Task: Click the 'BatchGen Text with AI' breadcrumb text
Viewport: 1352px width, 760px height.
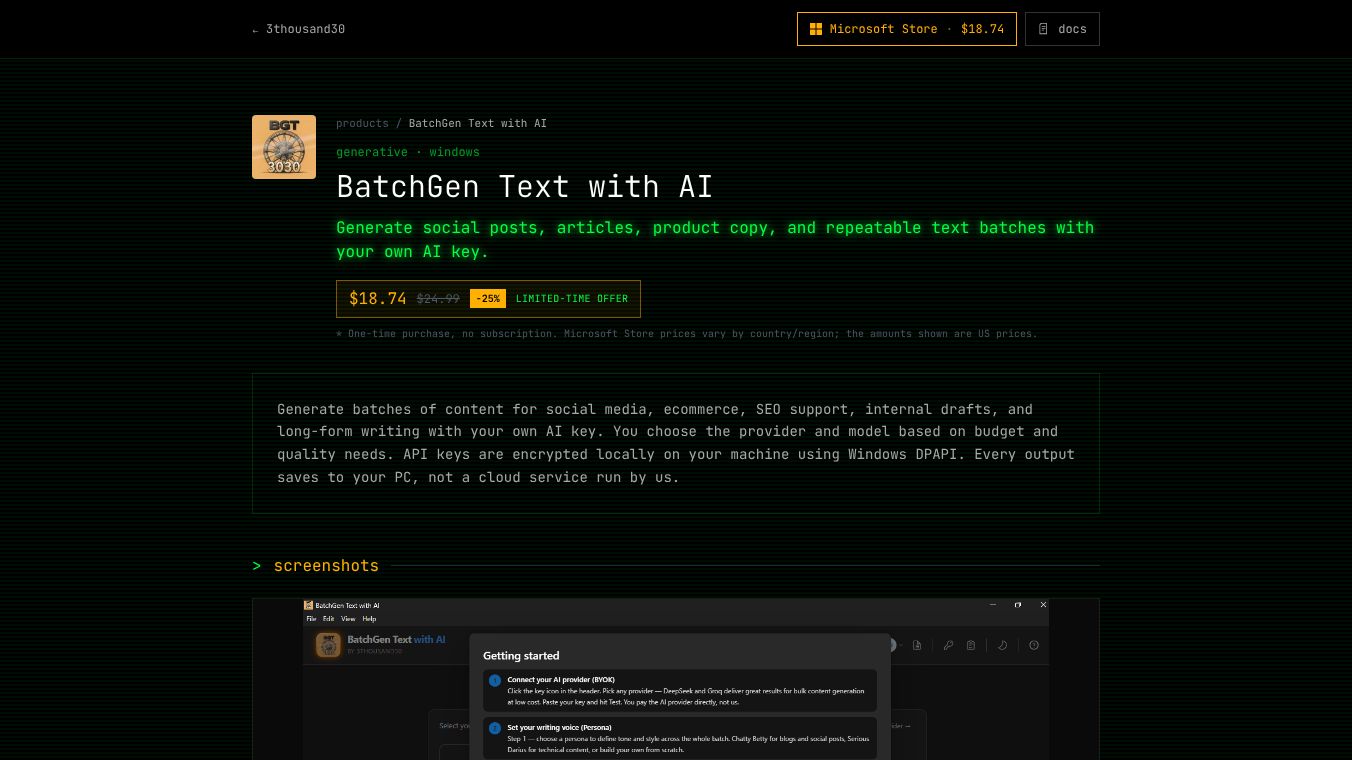Action: tap(478, 123)
